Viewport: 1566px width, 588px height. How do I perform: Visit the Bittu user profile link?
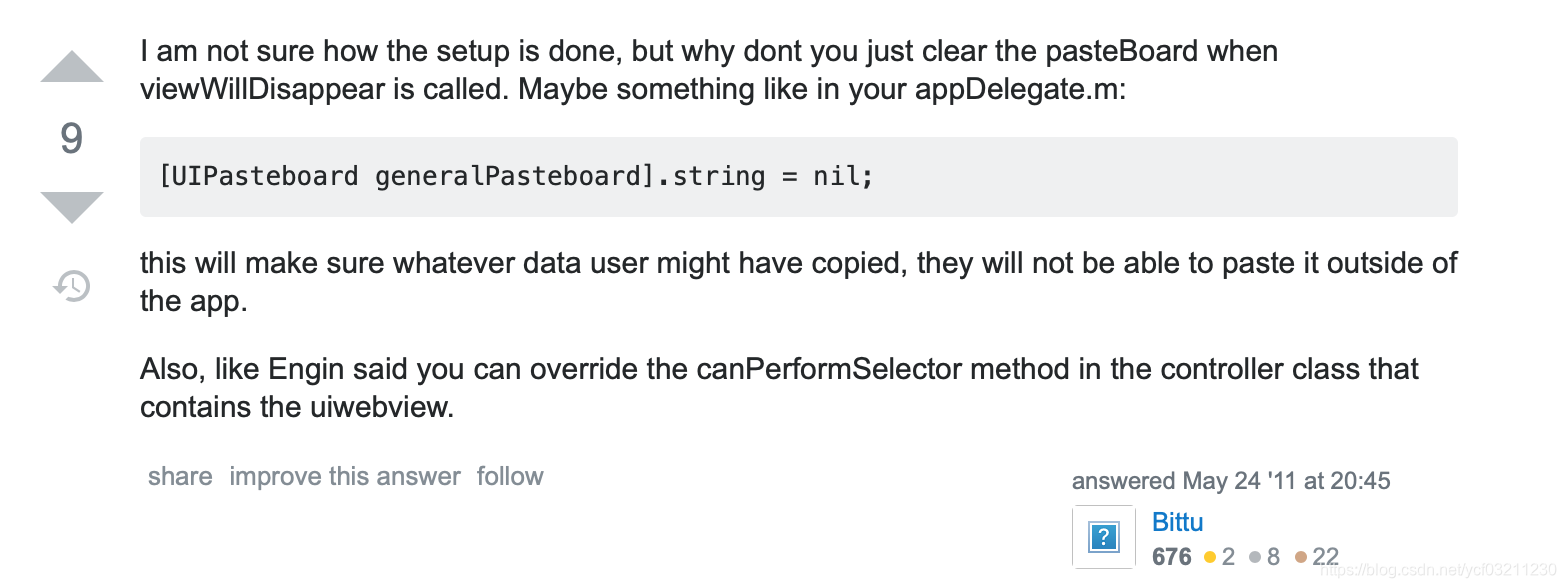coord(1178,522)
